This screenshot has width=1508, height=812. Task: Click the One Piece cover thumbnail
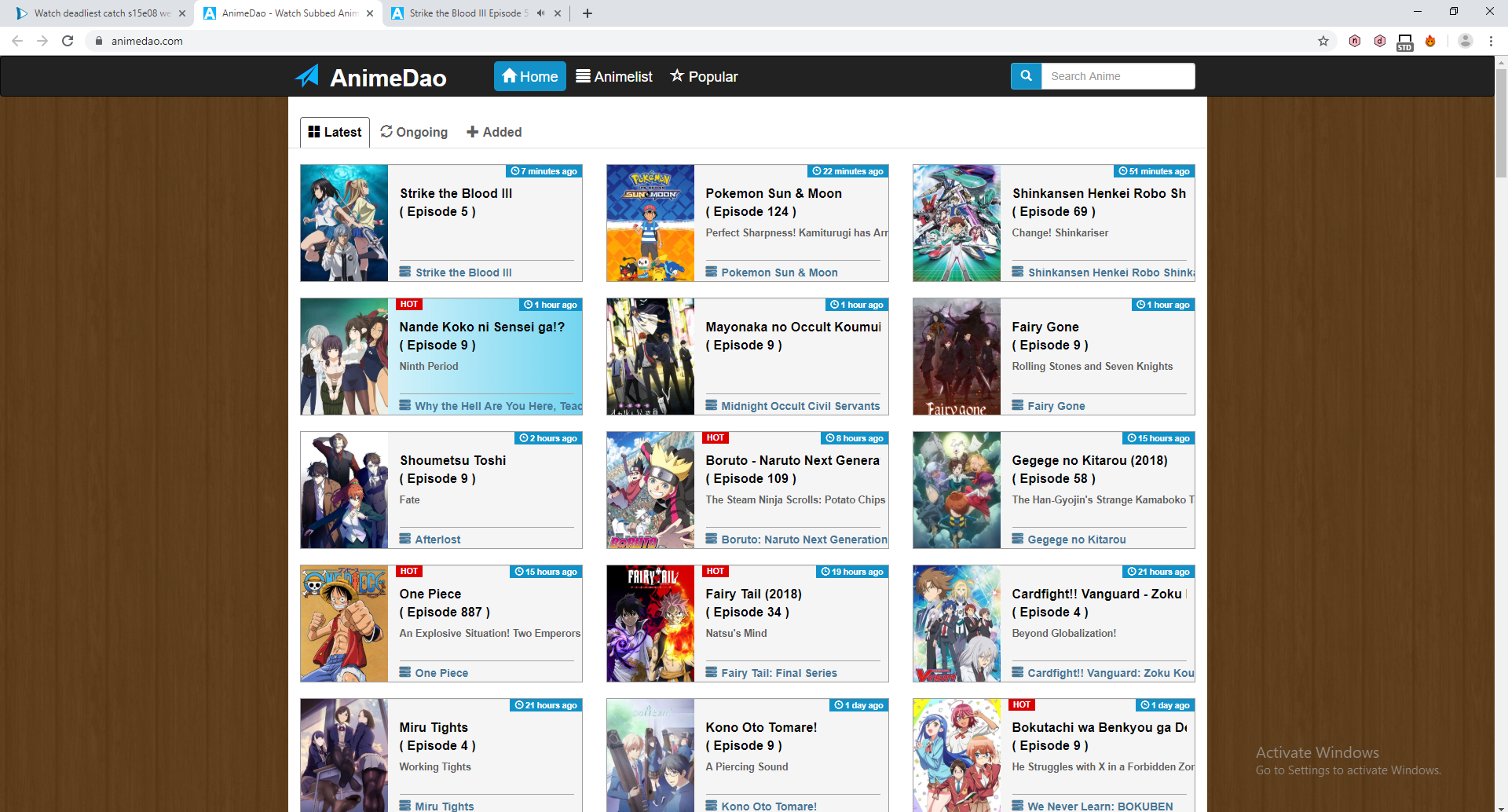tap(344, 624)
